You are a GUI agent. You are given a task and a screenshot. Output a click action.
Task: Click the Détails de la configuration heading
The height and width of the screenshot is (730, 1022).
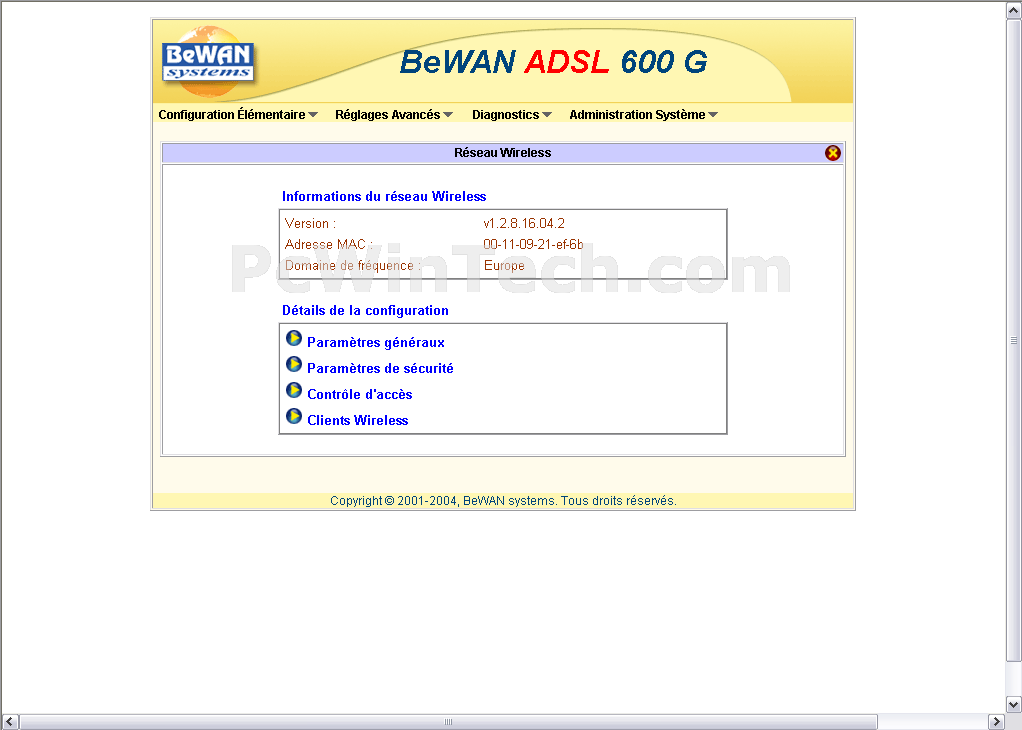[x=365, y=310]
